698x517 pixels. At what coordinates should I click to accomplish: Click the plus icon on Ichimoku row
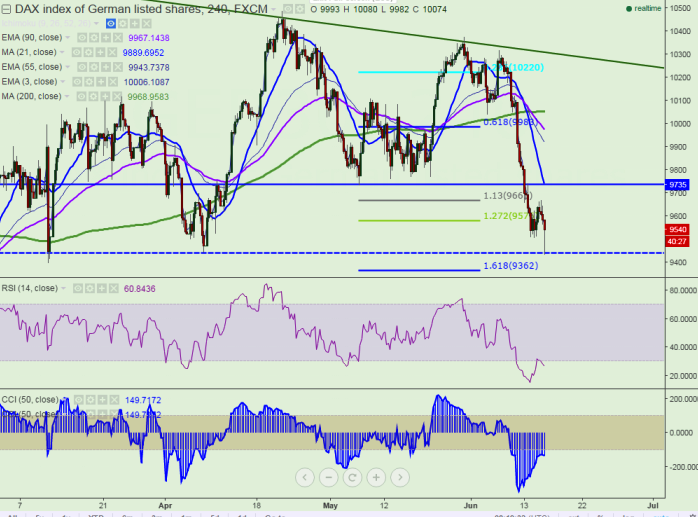[134, 24]
